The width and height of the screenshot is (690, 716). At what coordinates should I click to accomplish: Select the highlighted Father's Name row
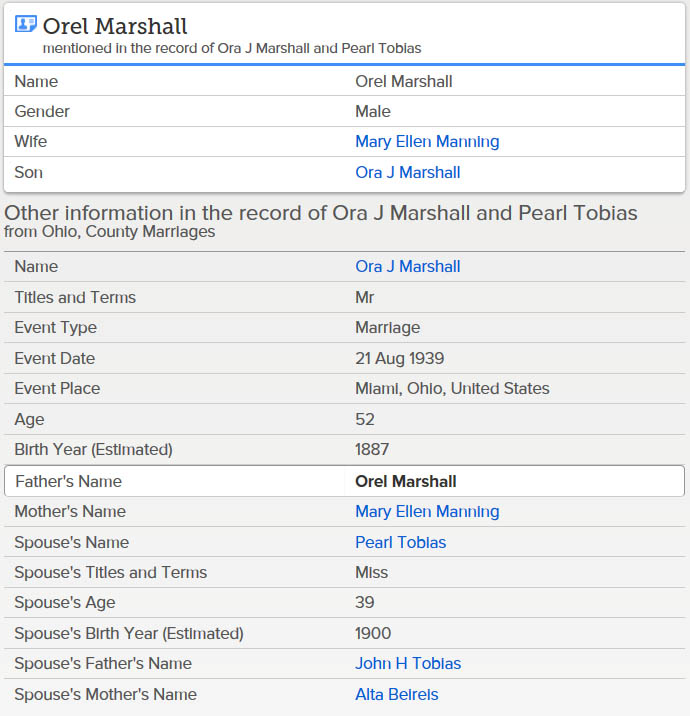coord(345,481)
